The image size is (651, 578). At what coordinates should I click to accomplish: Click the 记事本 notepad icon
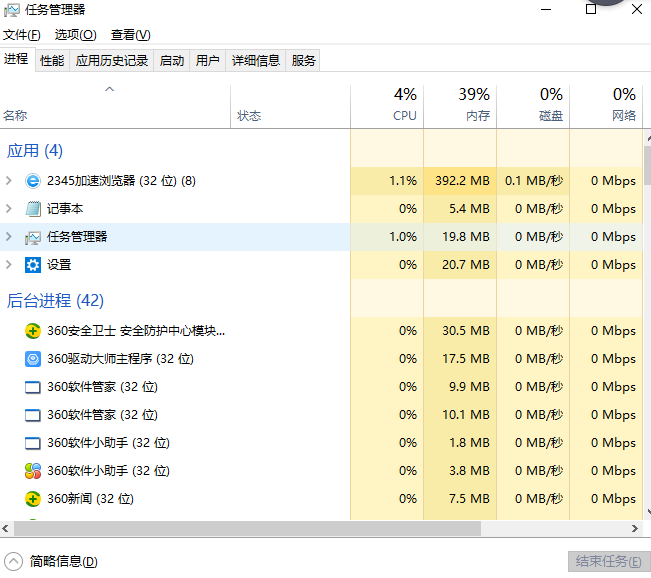(33, 209)
